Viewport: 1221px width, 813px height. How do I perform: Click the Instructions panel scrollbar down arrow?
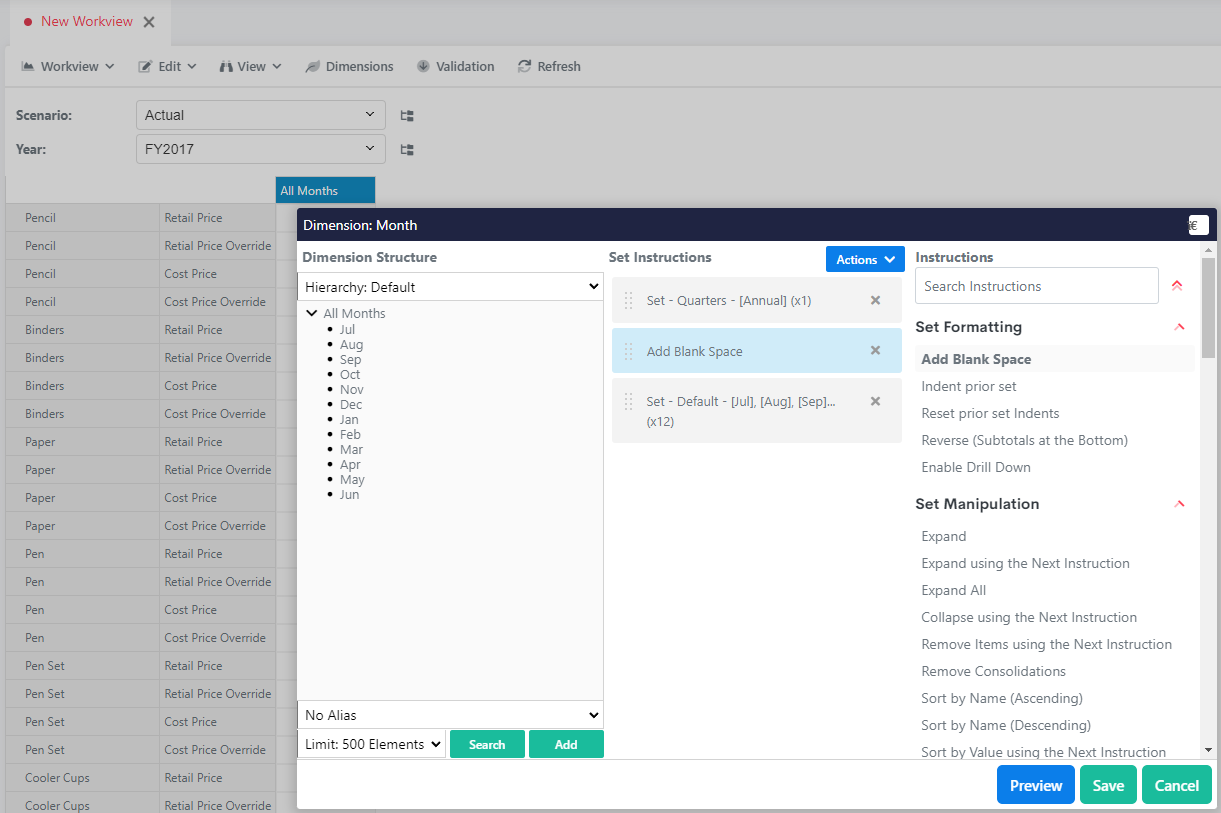(1208, 749)
